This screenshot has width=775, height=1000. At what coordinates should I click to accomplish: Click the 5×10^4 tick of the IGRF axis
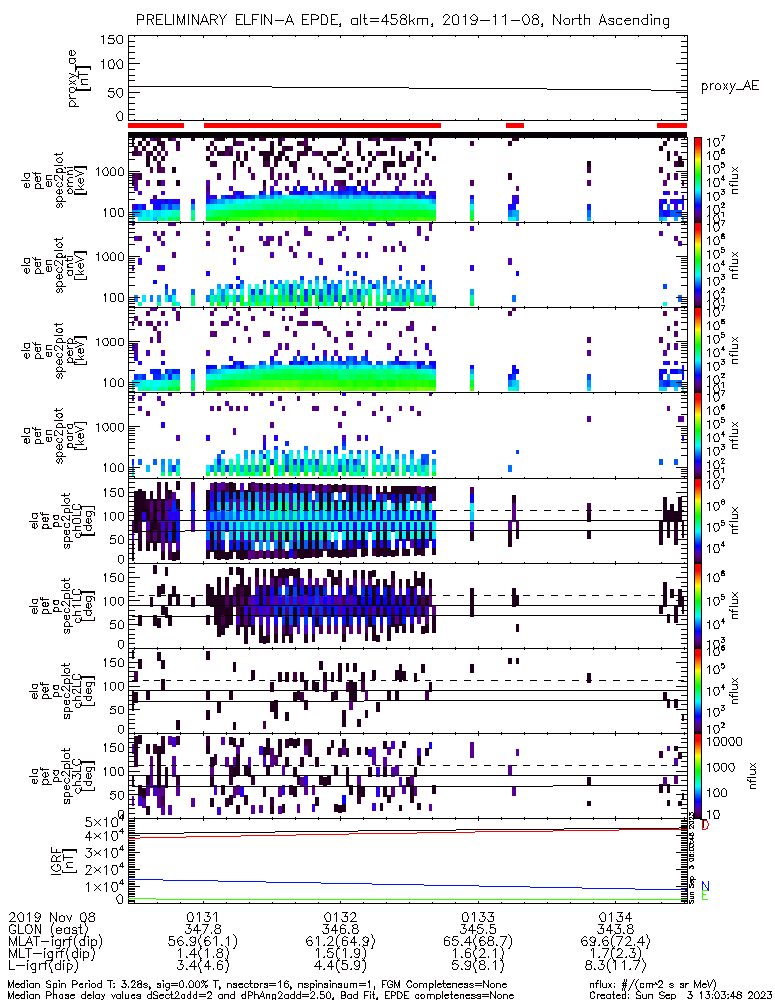[x=107, y=821]
